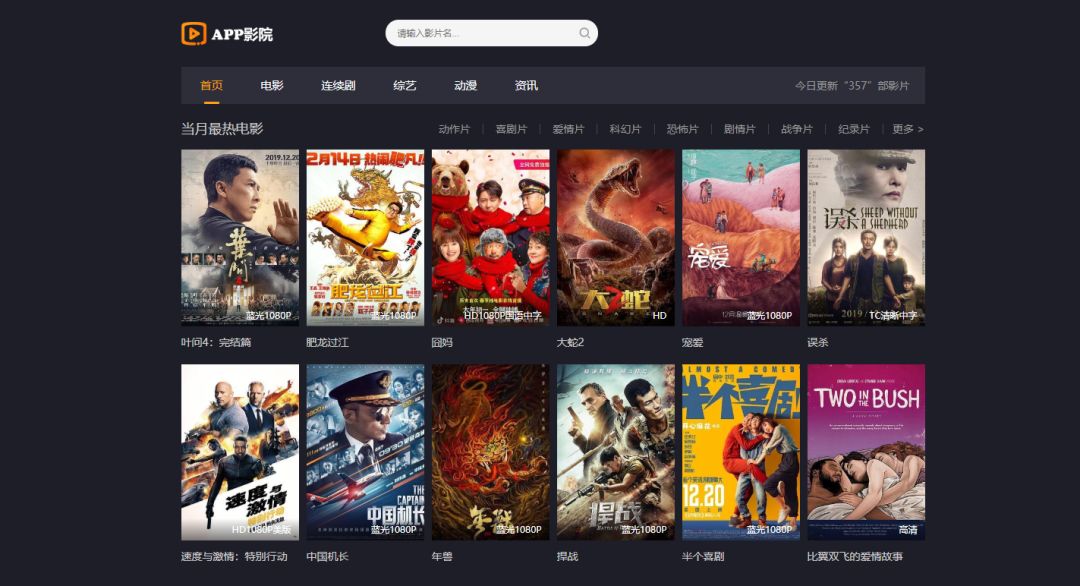The image size is (1080, 586).
Task: Filter by 战争片 category
Action: click(797, 129)
